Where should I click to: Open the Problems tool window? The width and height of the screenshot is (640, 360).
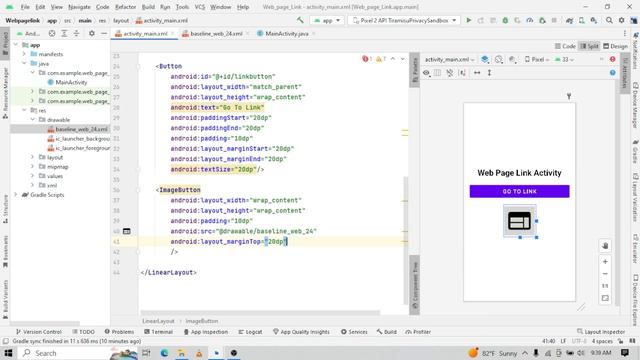click(x=119, y=332)
